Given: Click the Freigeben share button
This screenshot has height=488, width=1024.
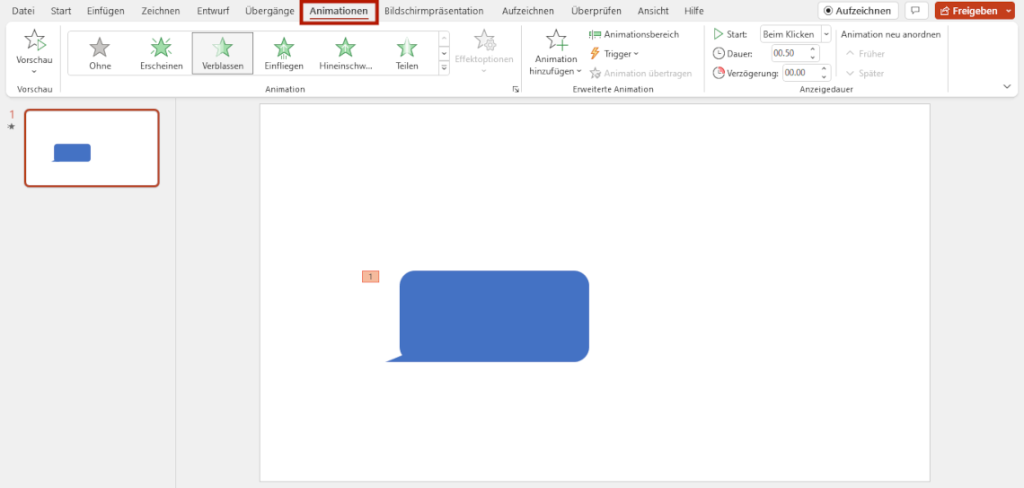Looking at the screenshot, I should [968, 10].
